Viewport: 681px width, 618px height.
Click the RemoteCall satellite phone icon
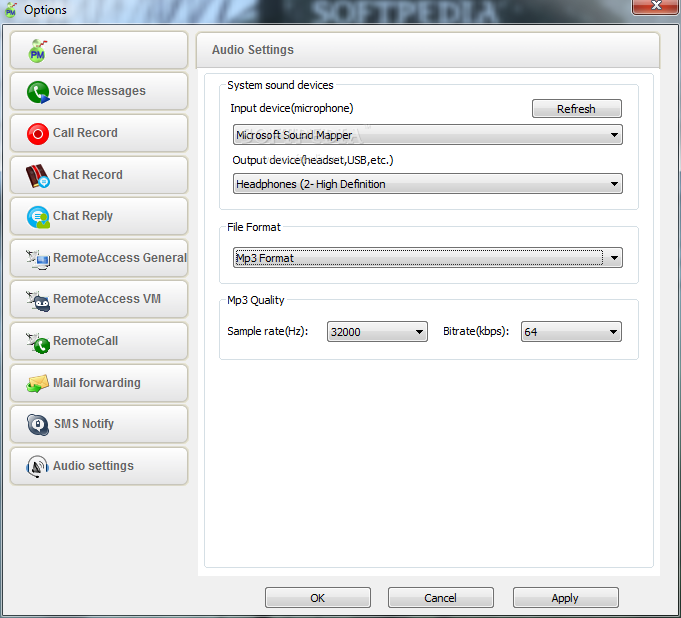(38, 343)
